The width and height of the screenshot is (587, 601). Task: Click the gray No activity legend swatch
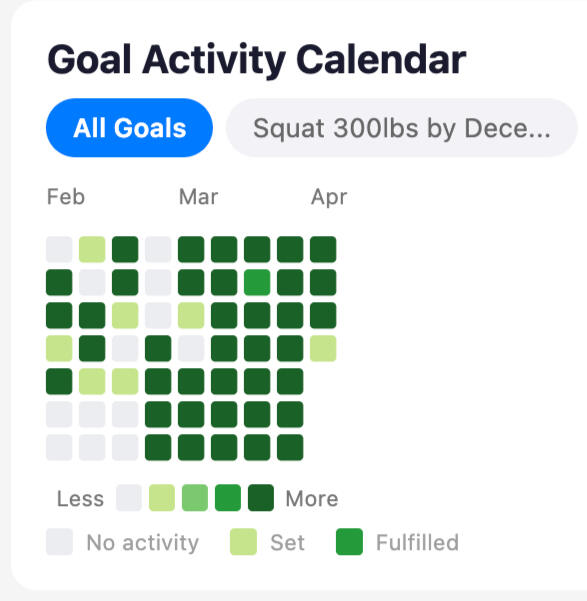point(59,542)
